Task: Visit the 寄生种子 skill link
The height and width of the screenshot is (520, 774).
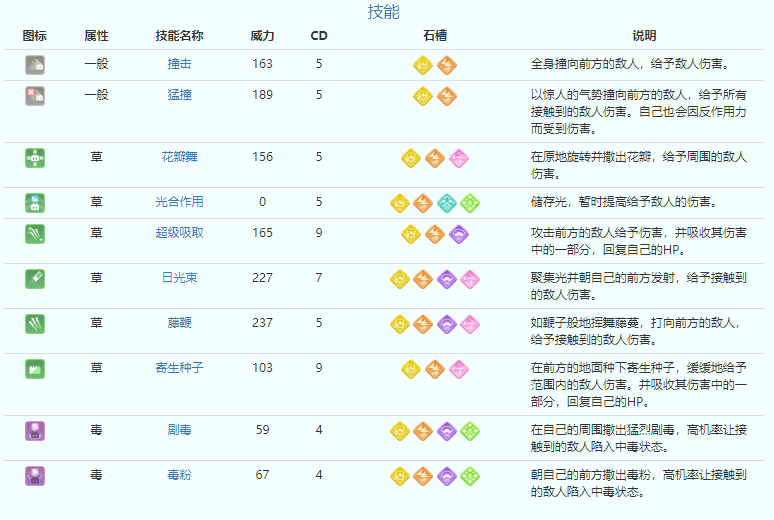Action: (x=179, y=368)
